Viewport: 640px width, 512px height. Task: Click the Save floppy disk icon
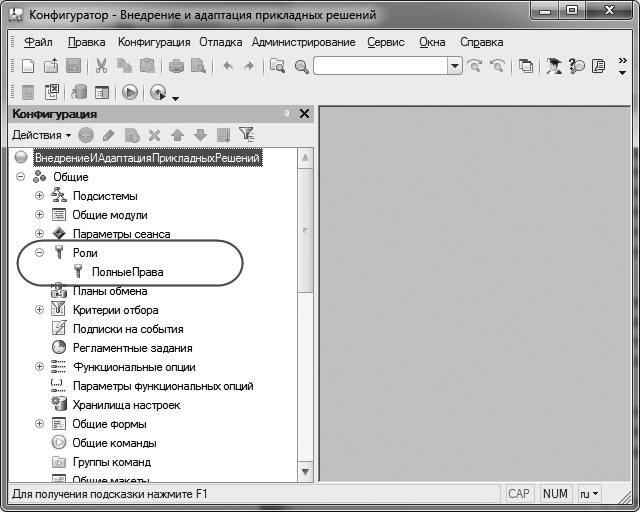73,66
